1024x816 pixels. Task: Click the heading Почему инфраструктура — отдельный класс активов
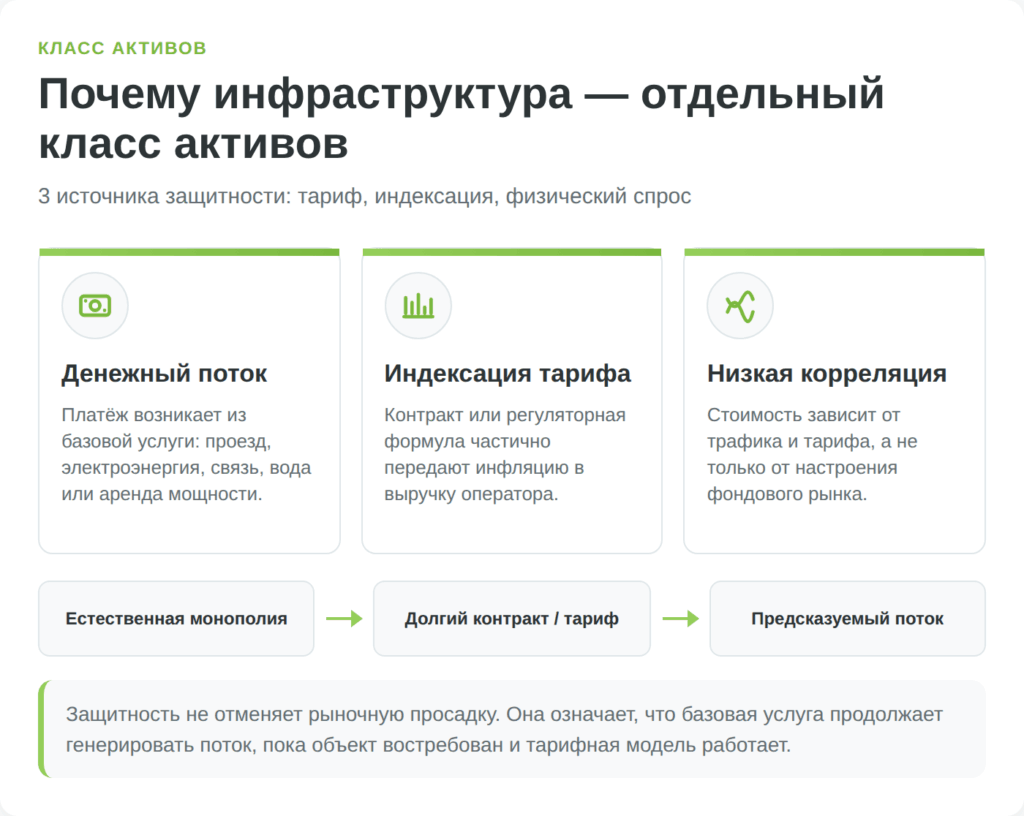pyautogui.click(x=461, y=118)
